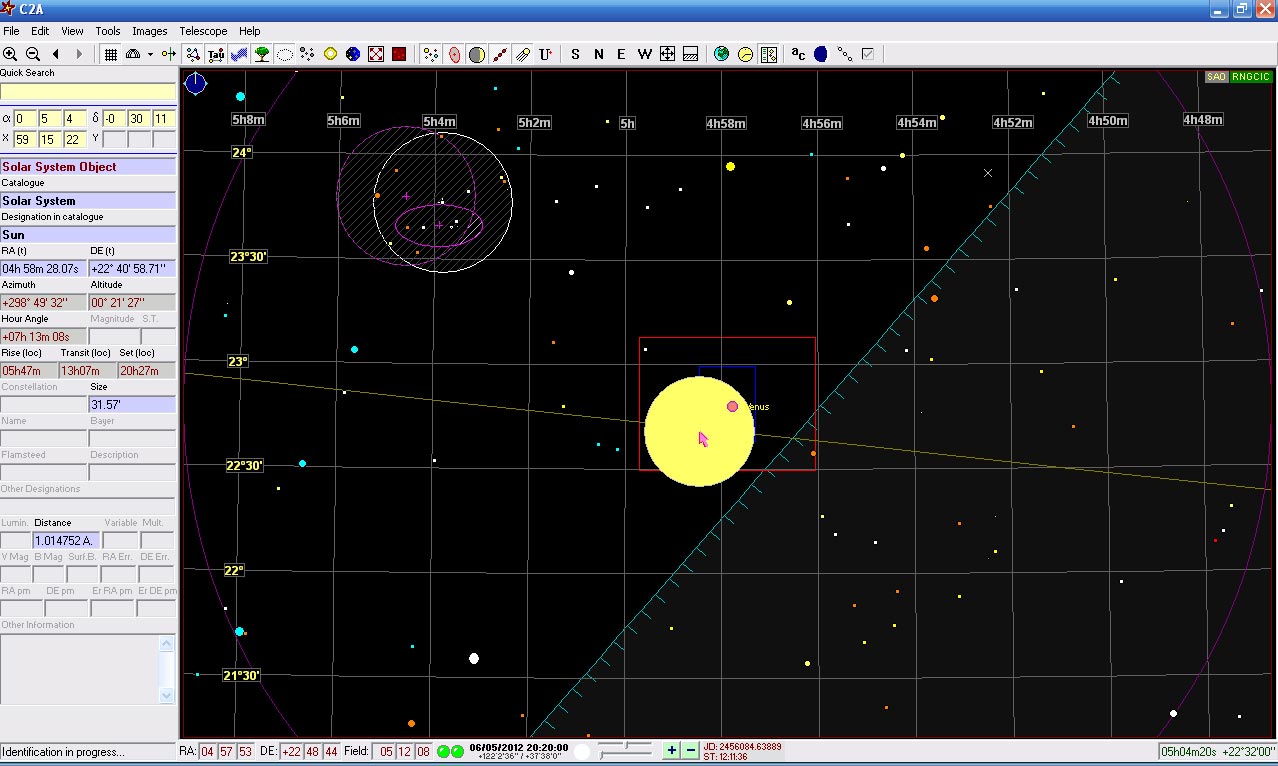The width and height of the screenshot is (1278, 766).
Task: Open the yellow clock time icon
Action: [x=745, y=54]
